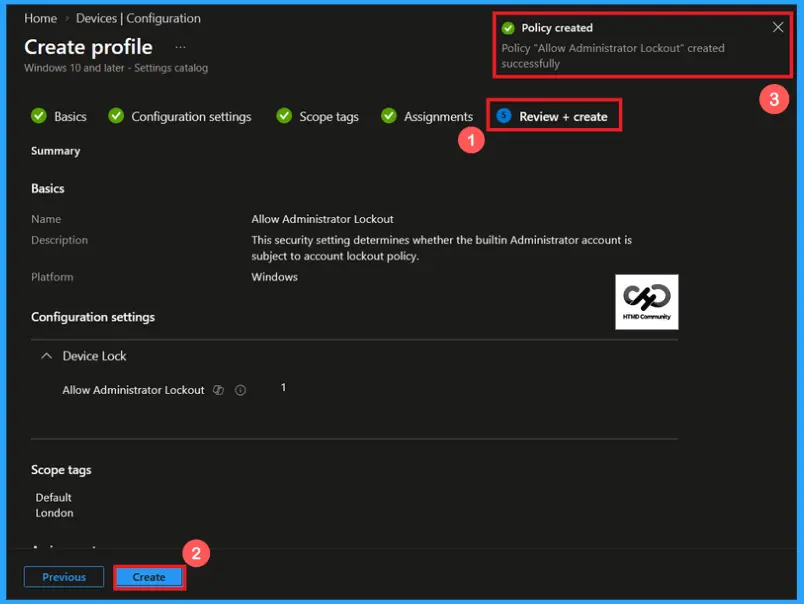Click the description text about builtin Administrator

(x=441, y=248)
